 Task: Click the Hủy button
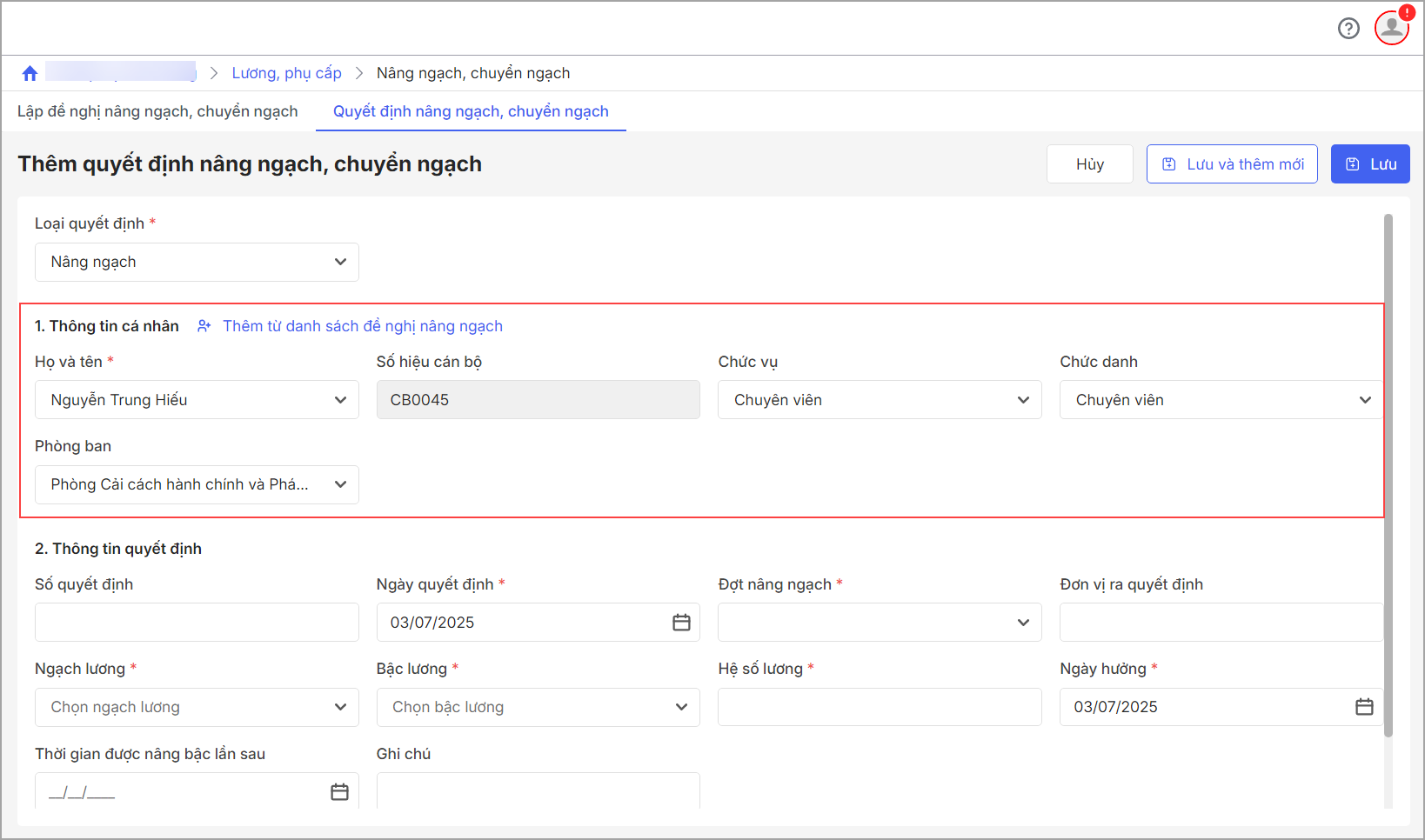point(1089,164)
